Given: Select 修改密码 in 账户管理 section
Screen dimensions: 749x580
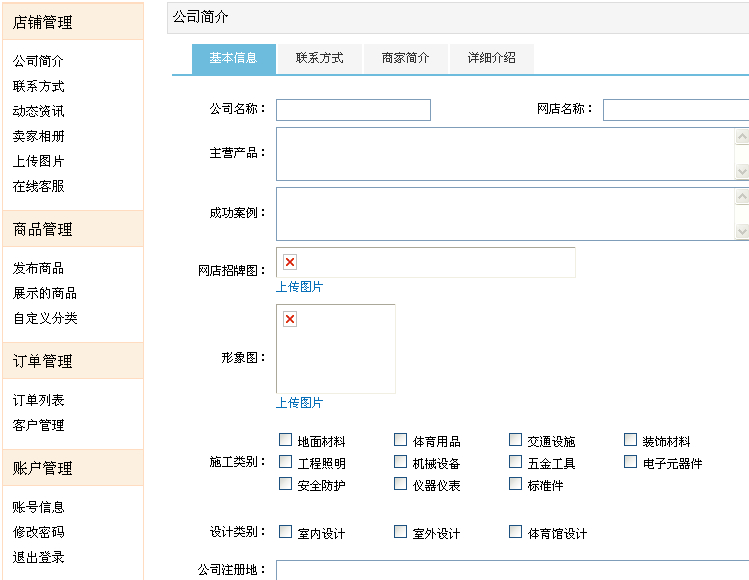Looking at the screenshot, I should (39, 532).
